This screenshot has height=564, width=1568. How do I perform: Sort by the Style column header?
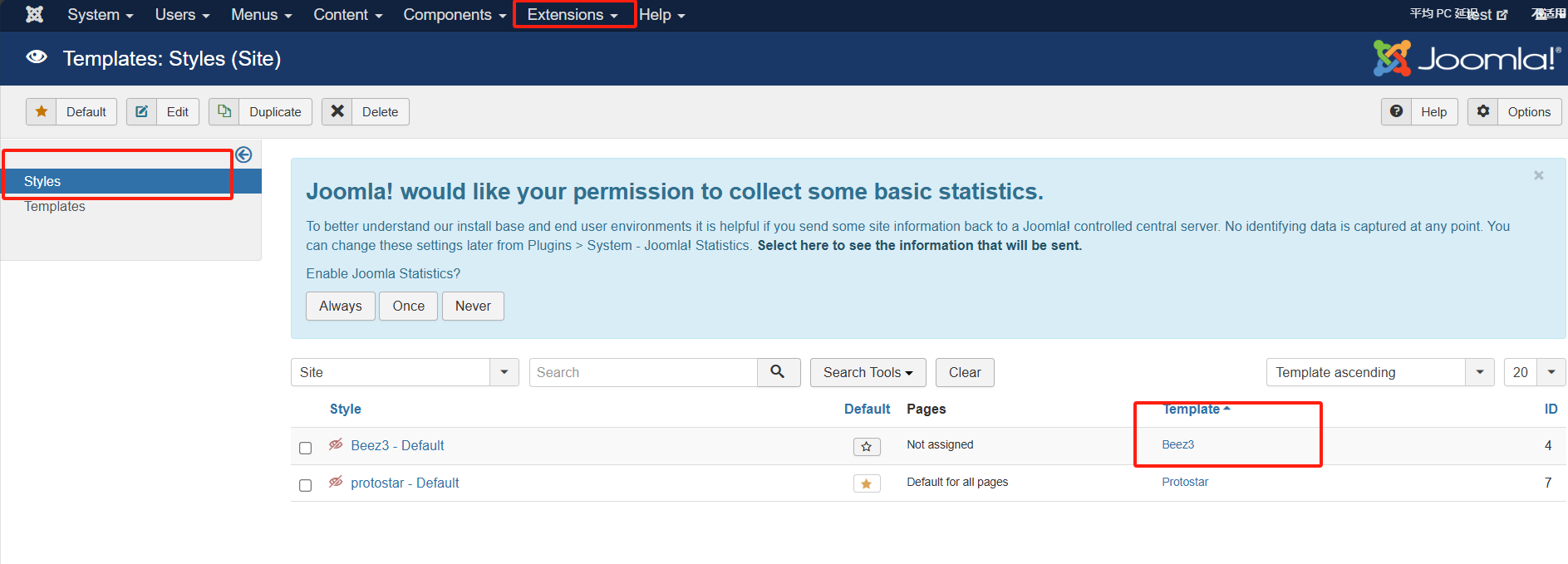(x=345, y=409)
